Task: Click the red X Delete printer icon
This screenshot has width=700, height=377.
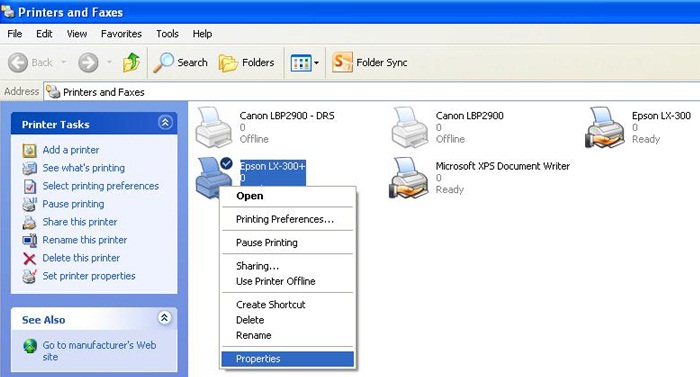Action: [29, 259]
